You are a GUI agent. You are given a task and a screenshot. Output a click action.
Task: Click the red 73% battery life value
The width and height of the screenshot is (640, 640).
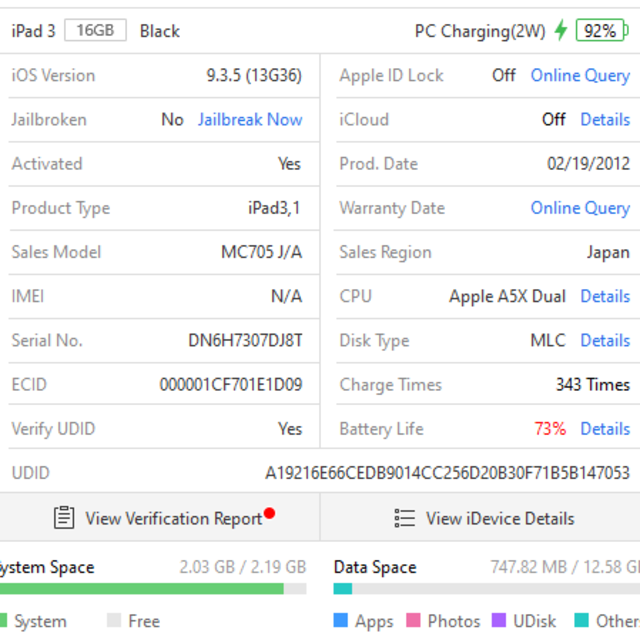coord(550,429)
